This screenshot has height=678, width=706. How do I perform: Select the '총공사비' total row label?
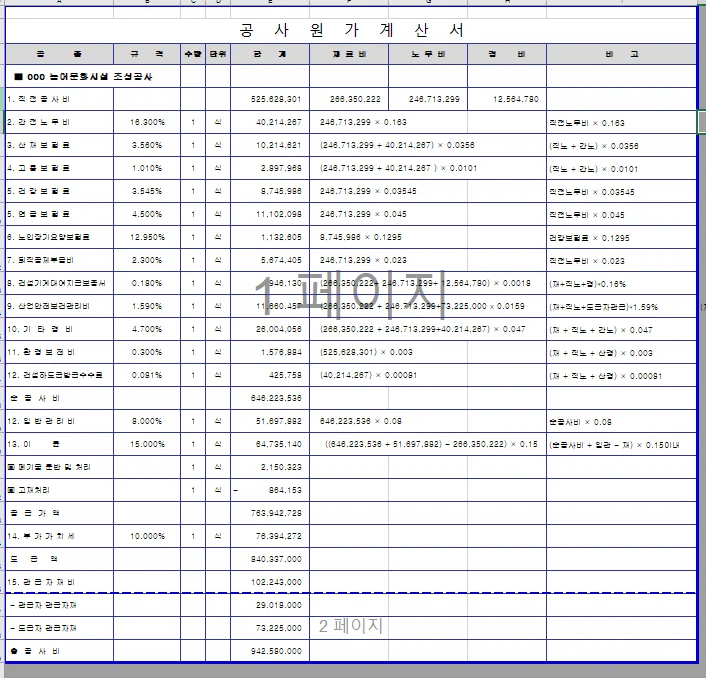[x=59, y=651]
